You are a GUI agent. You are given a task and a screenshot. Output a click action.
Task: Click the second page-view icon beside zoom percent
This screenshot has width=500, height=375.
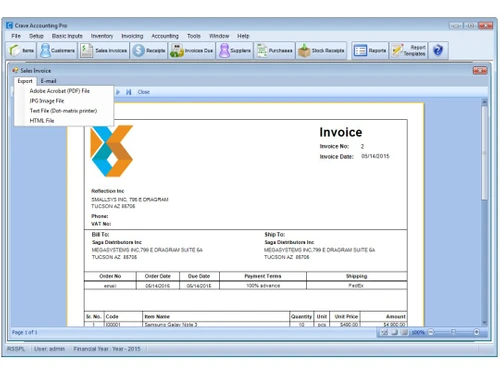point(394,332)
